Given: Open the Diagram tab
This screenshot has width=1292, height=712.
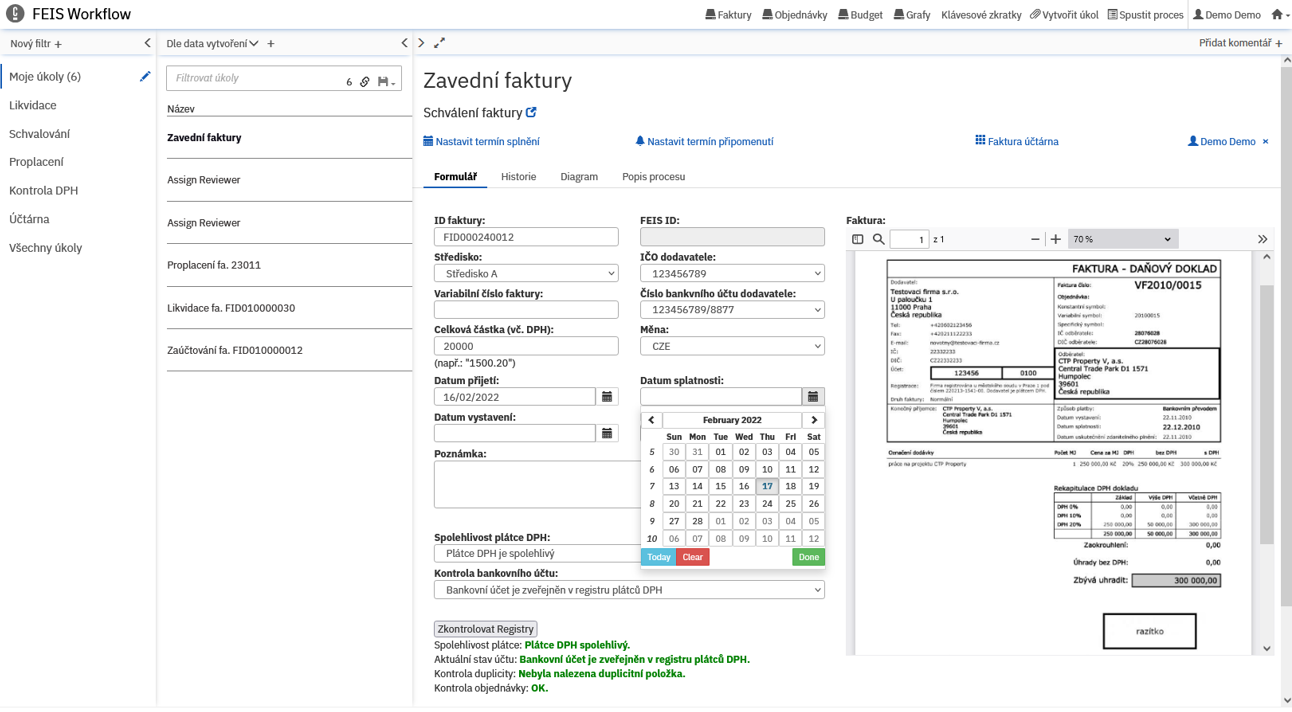Looking at the screenshot, I should 579,177.
